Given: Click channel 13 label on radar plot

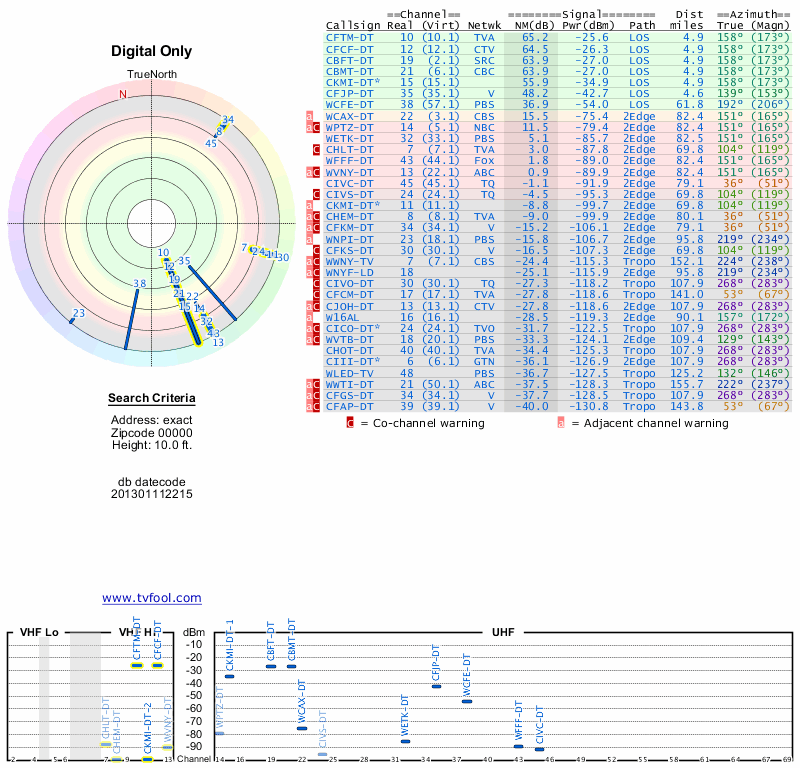Looking at the screenshot, I should pyautogui.click(x=218, y=342).
